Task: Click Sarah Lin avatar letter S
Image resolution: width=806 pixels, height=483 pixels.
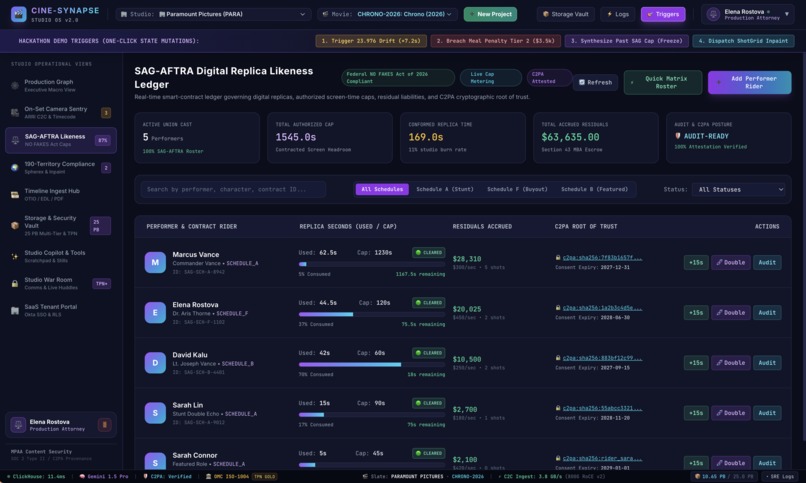Action: [x=155, y=413]
